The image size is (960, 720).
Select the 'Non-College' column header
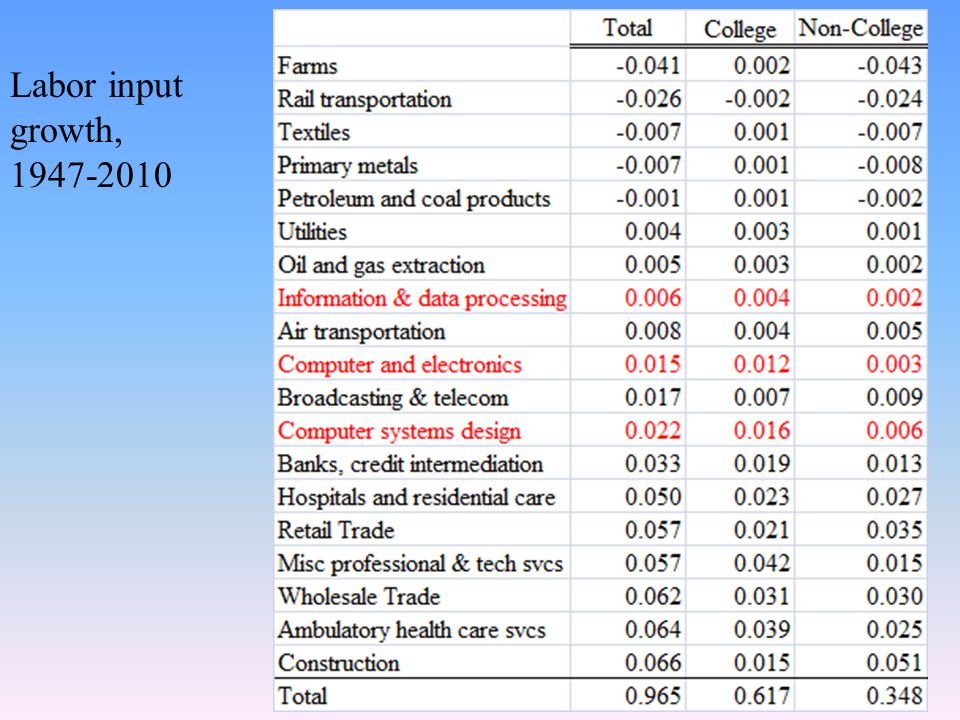860,28
